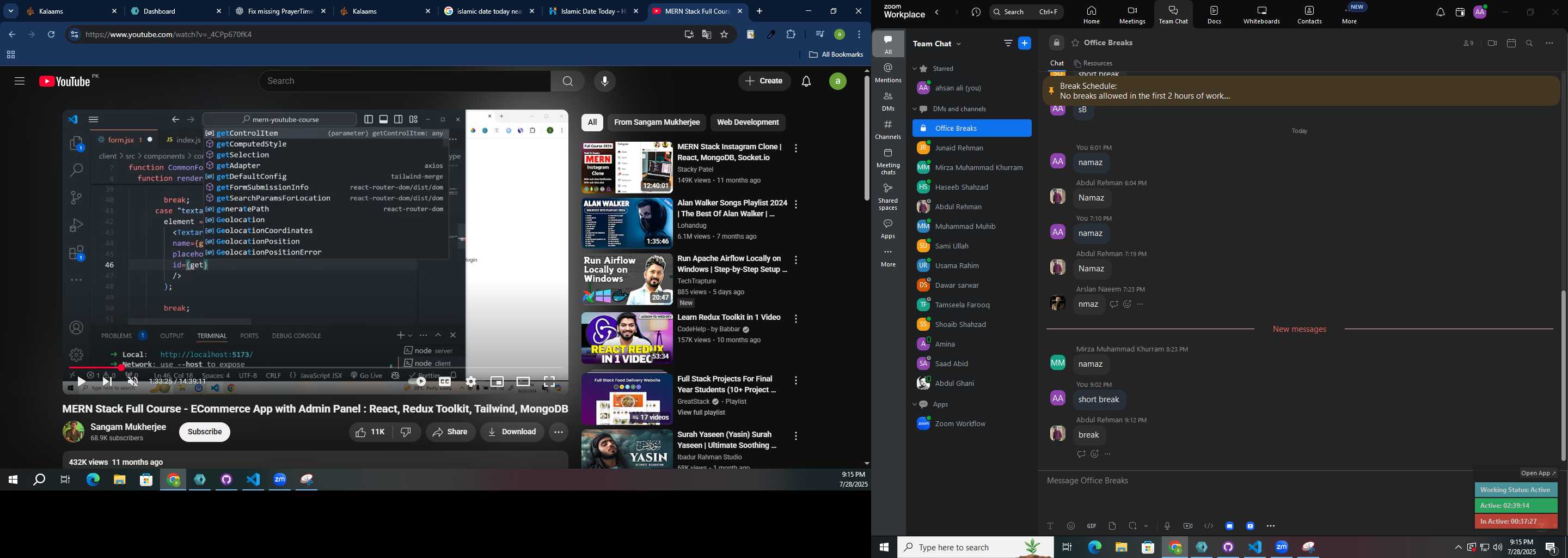Start video meeting with Office Breaks
Image resolution: width=1568 pixels, height=558 pixels.
pos(1492,43)
